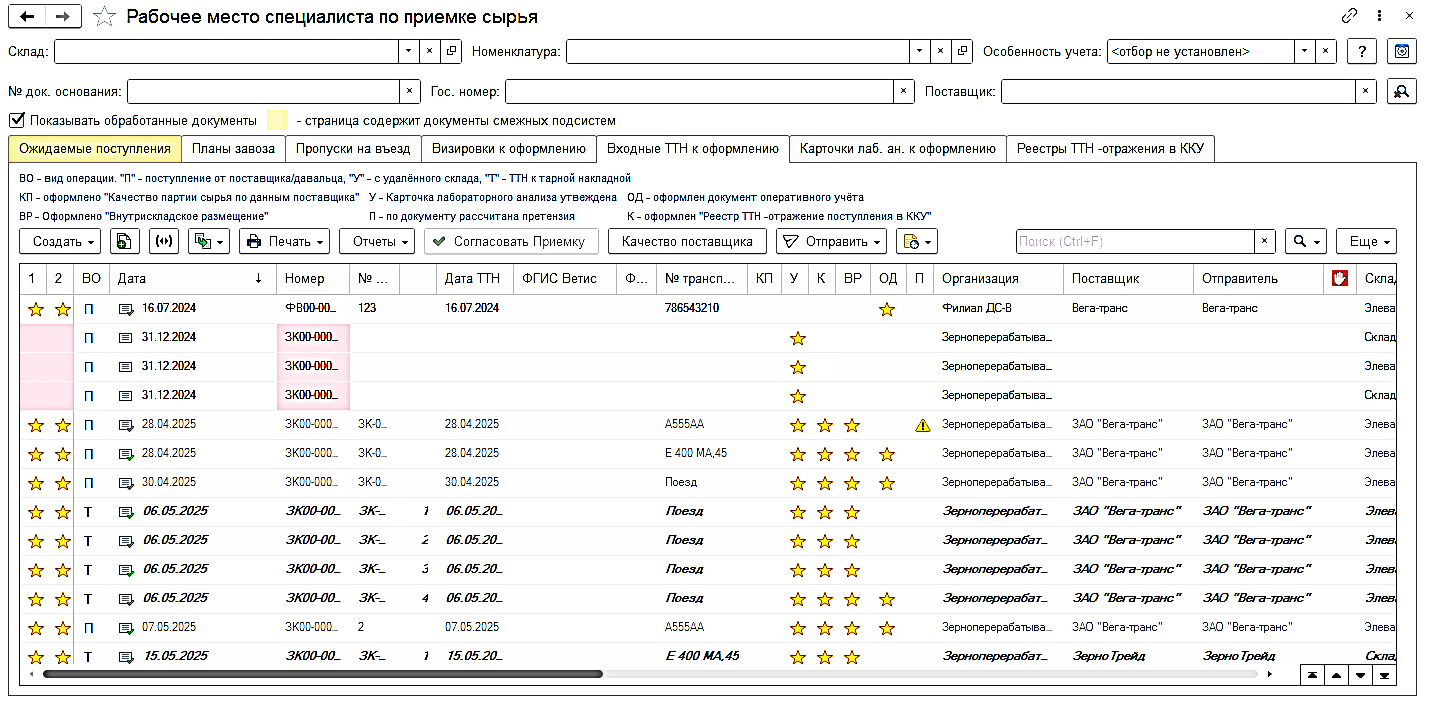Open help with the question mark button
Image resolution: width=1431 pixels, height=706 pixels.
[x=1362, y=51]
